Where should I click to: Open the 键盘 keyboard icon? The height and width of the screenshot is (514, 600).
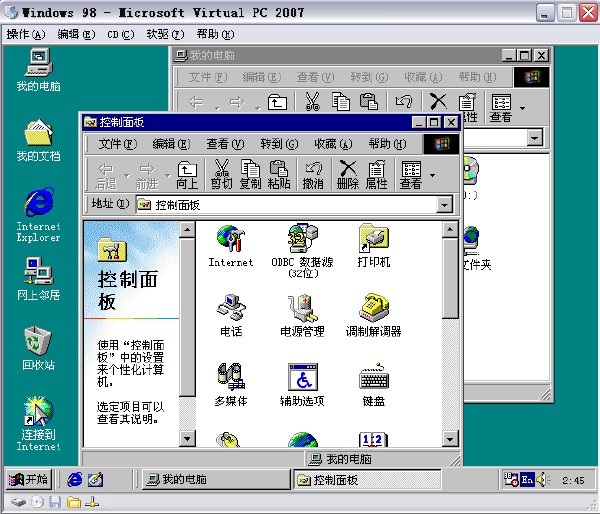[374, 385]
